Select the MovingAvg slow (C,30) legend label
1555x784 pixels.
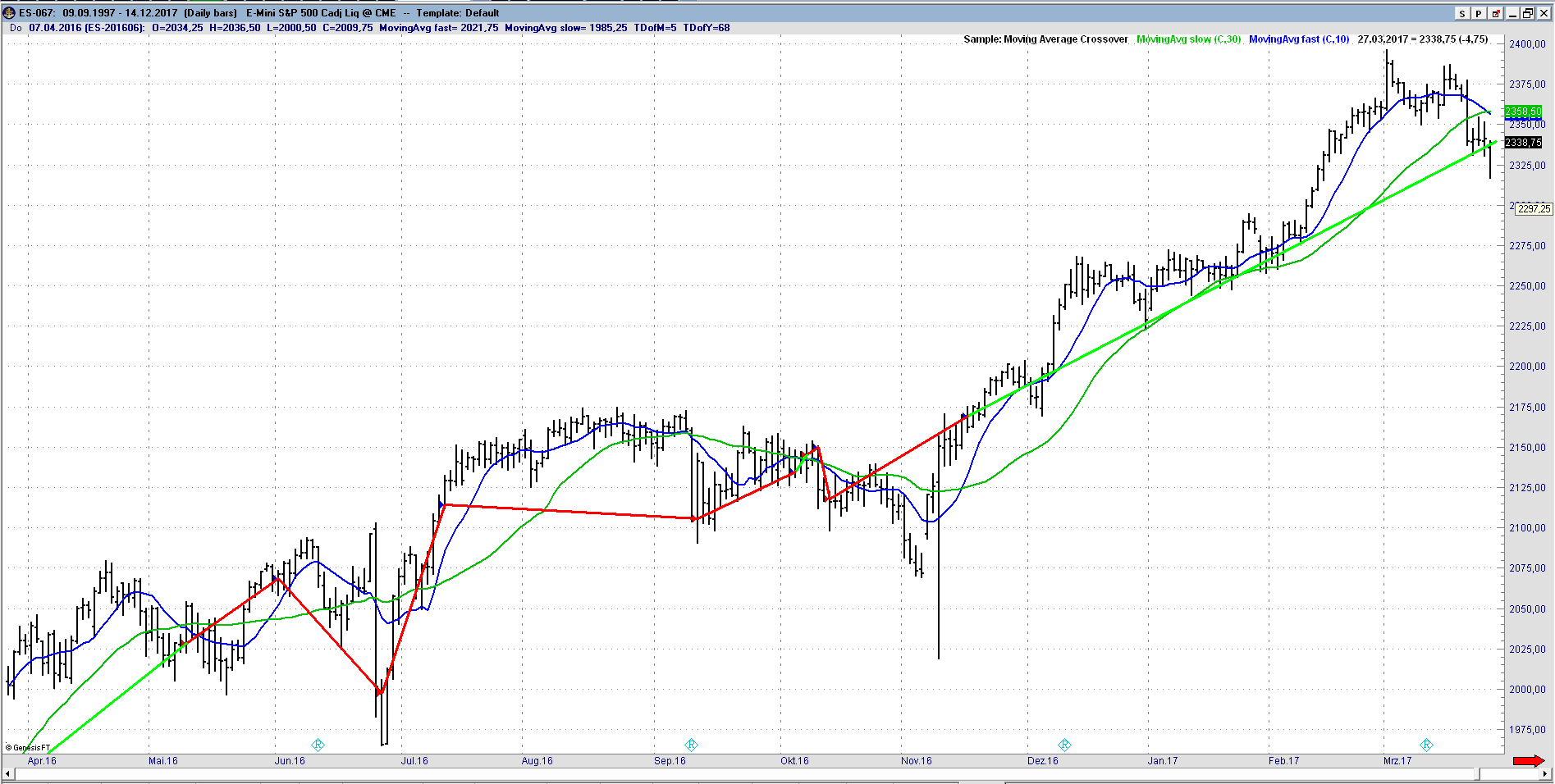pos(1188,39)
